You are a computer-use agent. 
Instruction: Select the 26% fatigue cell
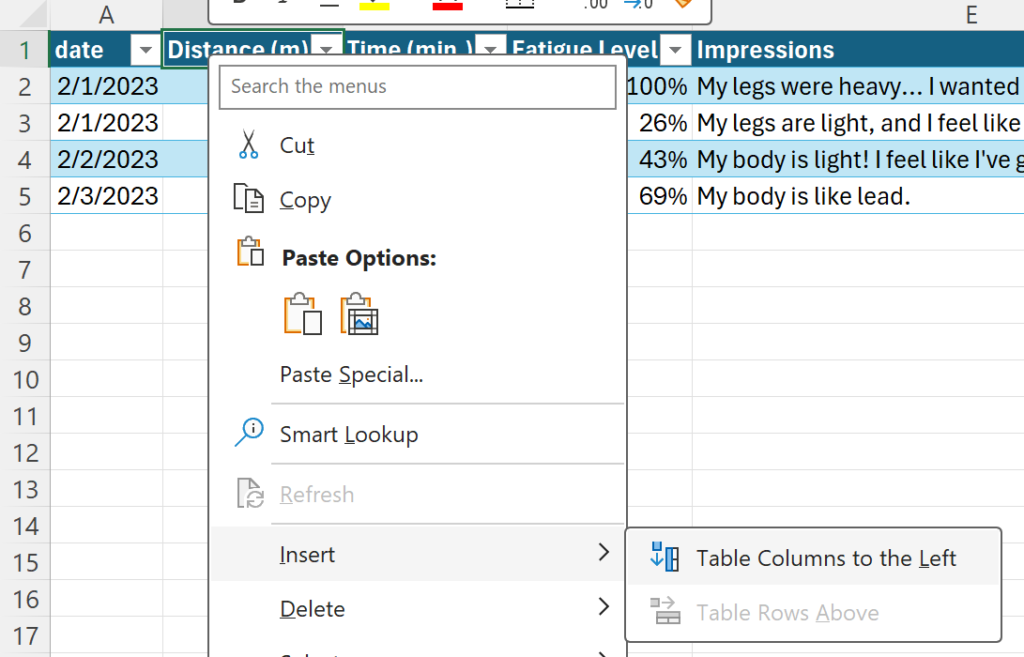(x=659, y=123)
